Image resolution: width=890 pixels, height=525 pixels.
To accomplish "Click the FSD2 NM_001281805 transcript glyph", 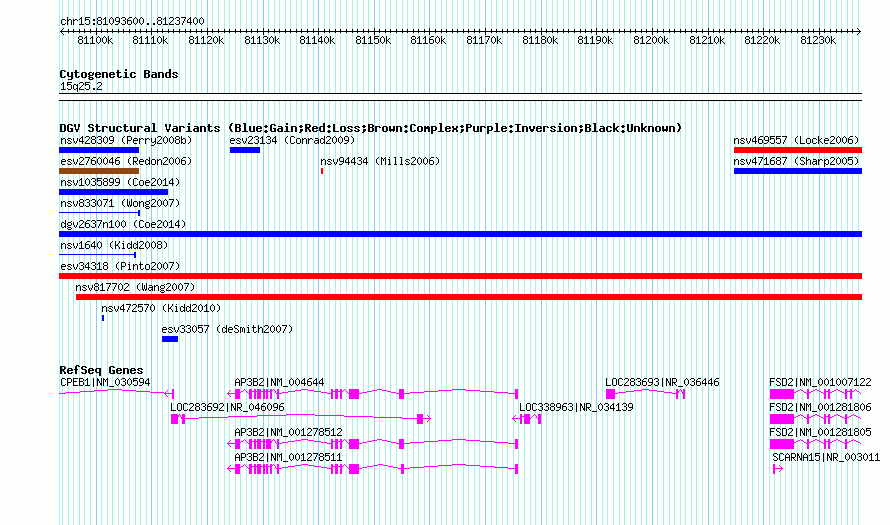I will point(815,444).
